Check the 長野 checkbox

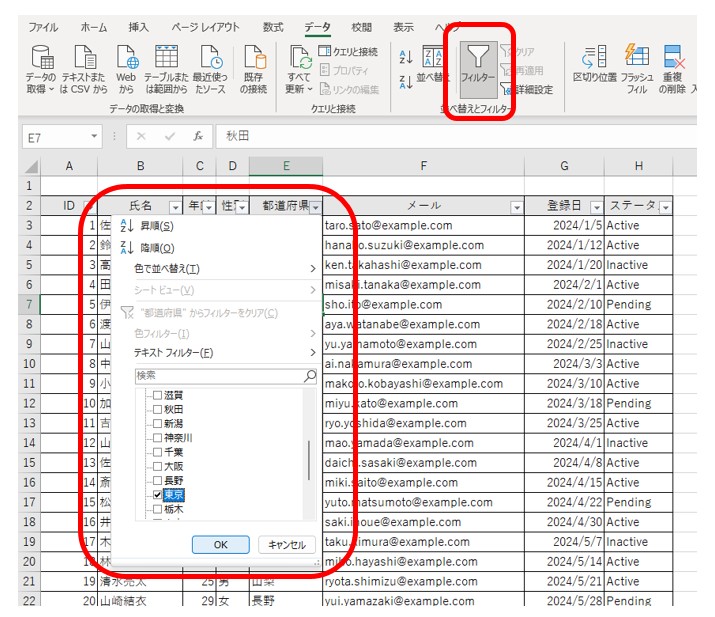pos(157,480)
